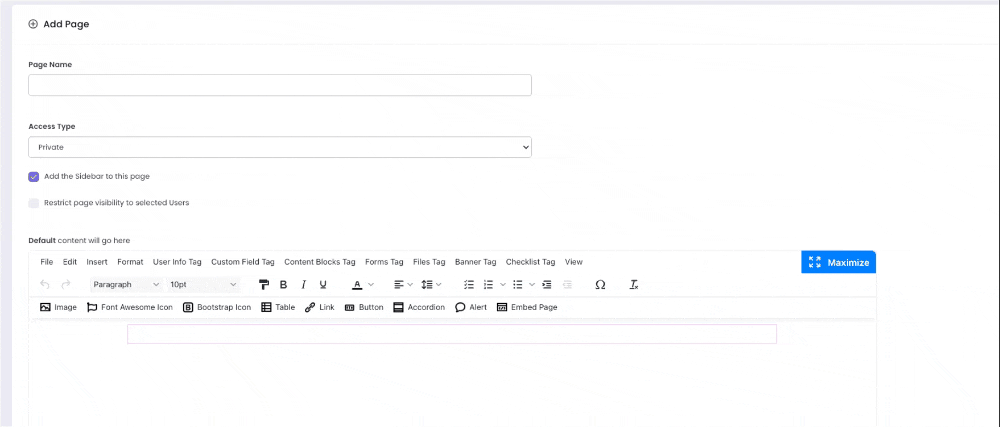Click the format painter icon
The width and height of the screenshot is (1000, 427).
coord(264,285)
